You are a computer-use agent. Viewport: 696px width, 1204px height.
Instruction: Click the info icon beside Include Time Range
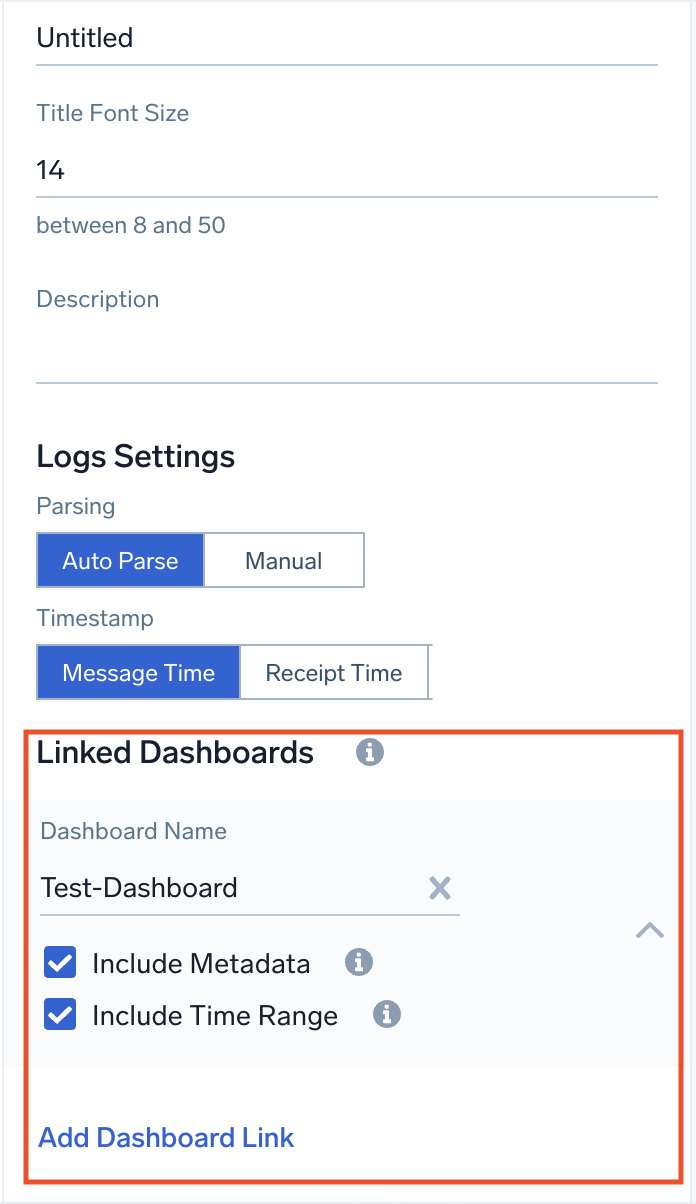pos(386,1014)
